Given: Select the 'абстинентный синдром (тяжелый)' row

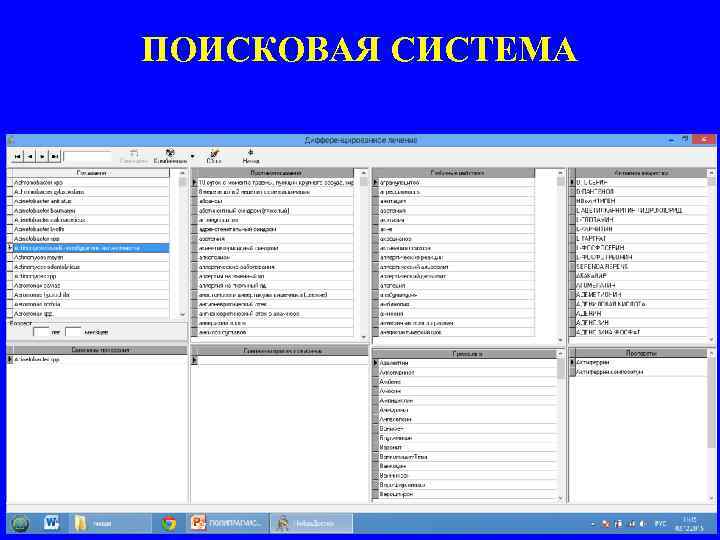Looking at the screenshot, I should pyautogui.click(x=276, y=210).
